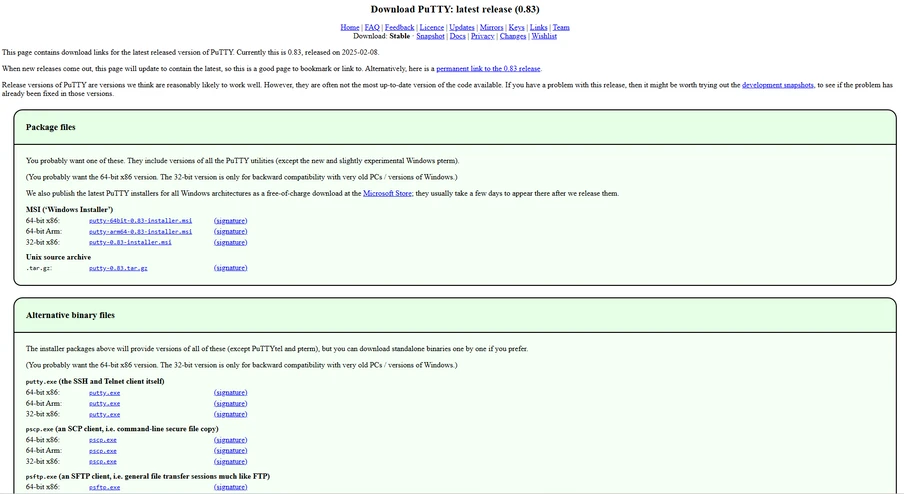904x494 pixels.
Task: Visit the Licence page
Action: 431,27
